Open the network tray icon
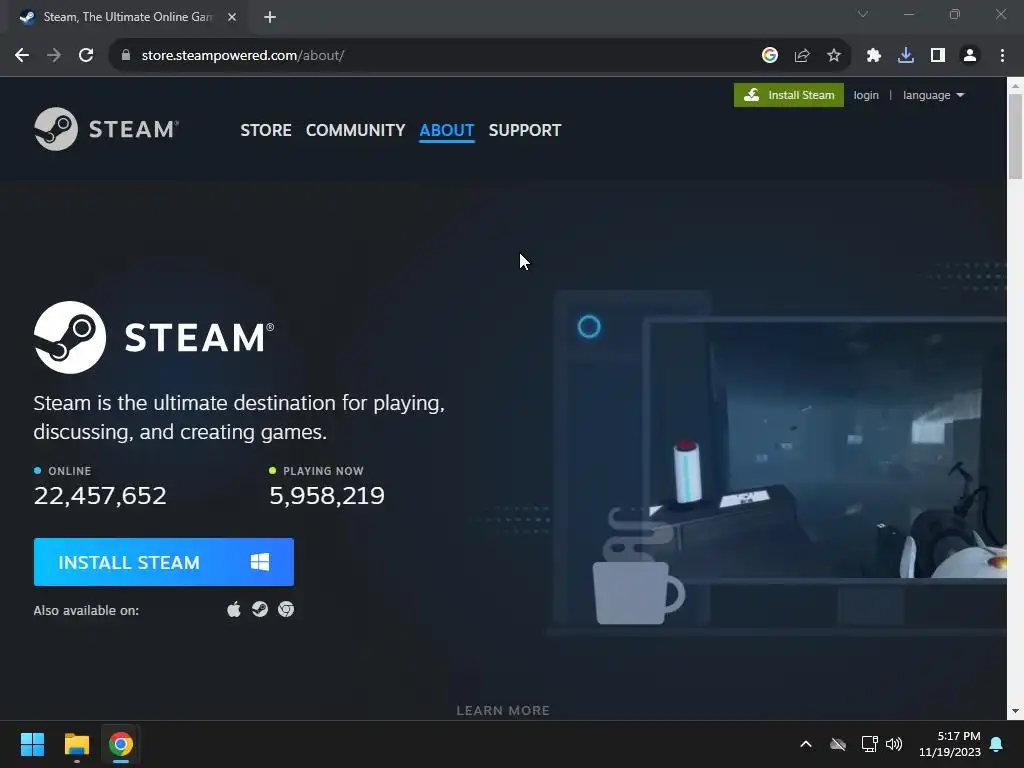This screenshot has height=768, width=1024. pyautogui.click(x=869, y=744)
